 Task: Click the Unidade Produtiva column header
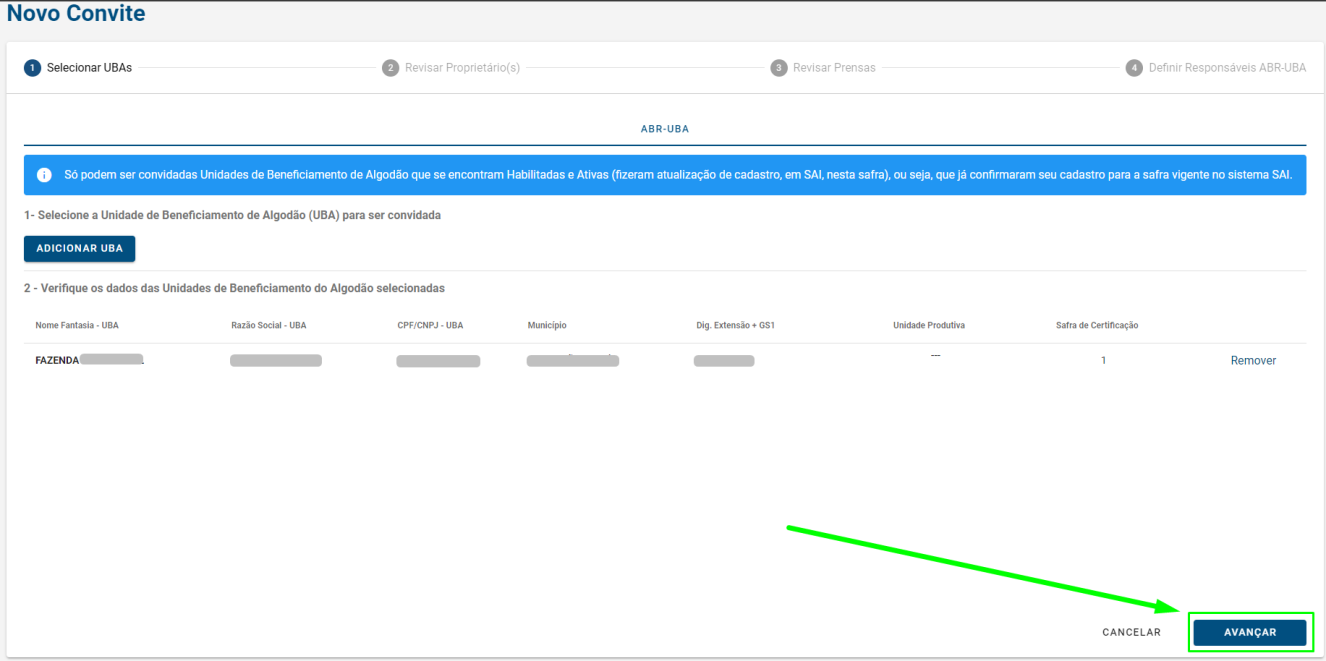pyautogui.click(x=928, y=325)
